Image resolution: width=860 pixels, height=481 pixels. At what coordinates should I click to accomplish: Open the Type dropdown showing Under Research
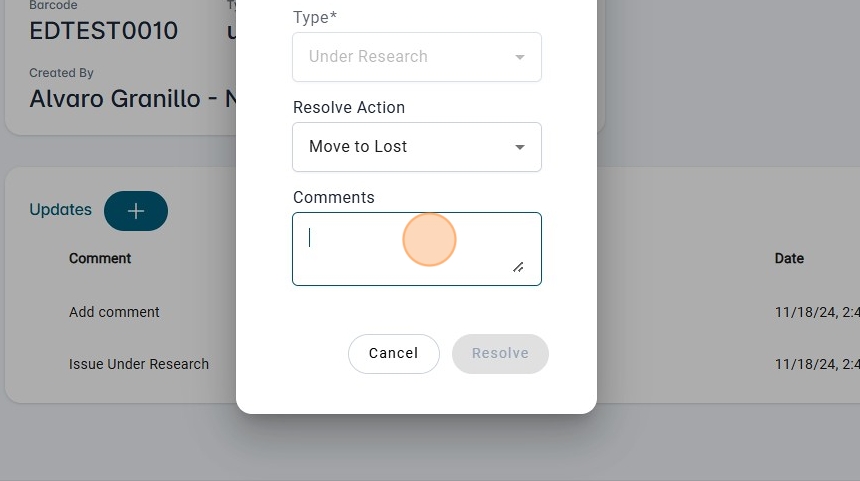pos(416,57)
